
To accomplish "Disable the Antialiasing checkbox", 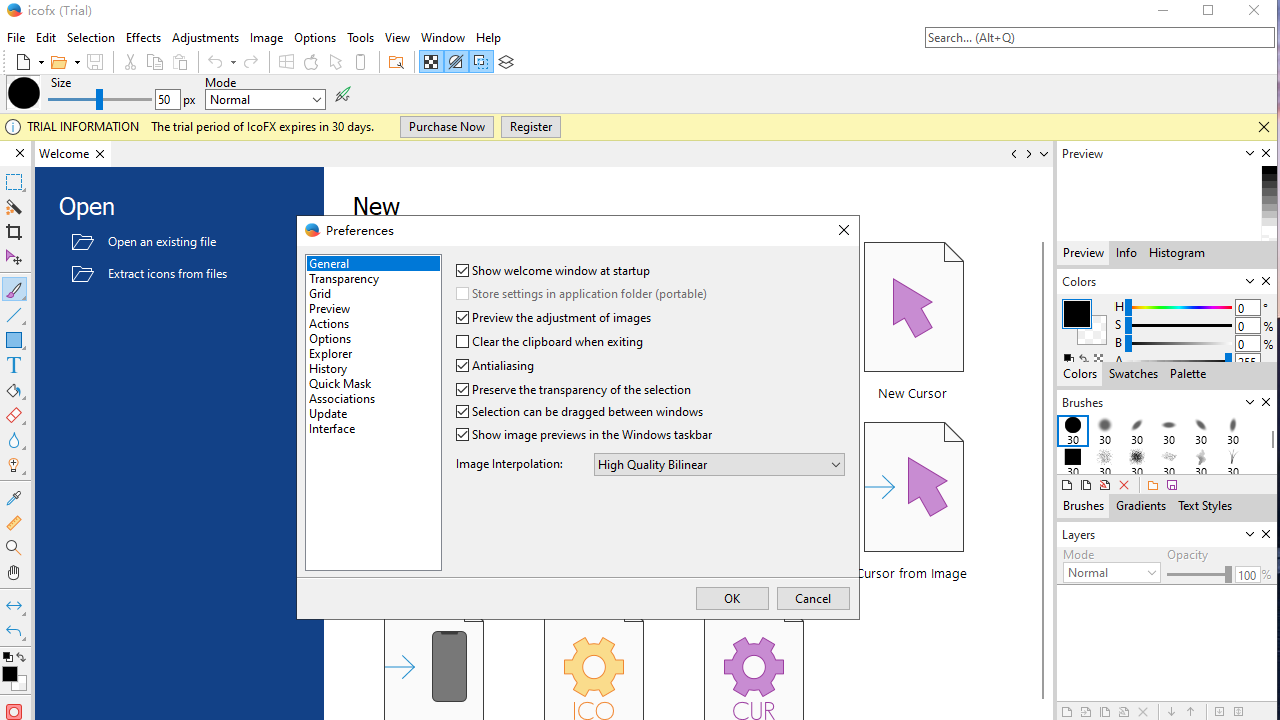I will tap(462, 366).
